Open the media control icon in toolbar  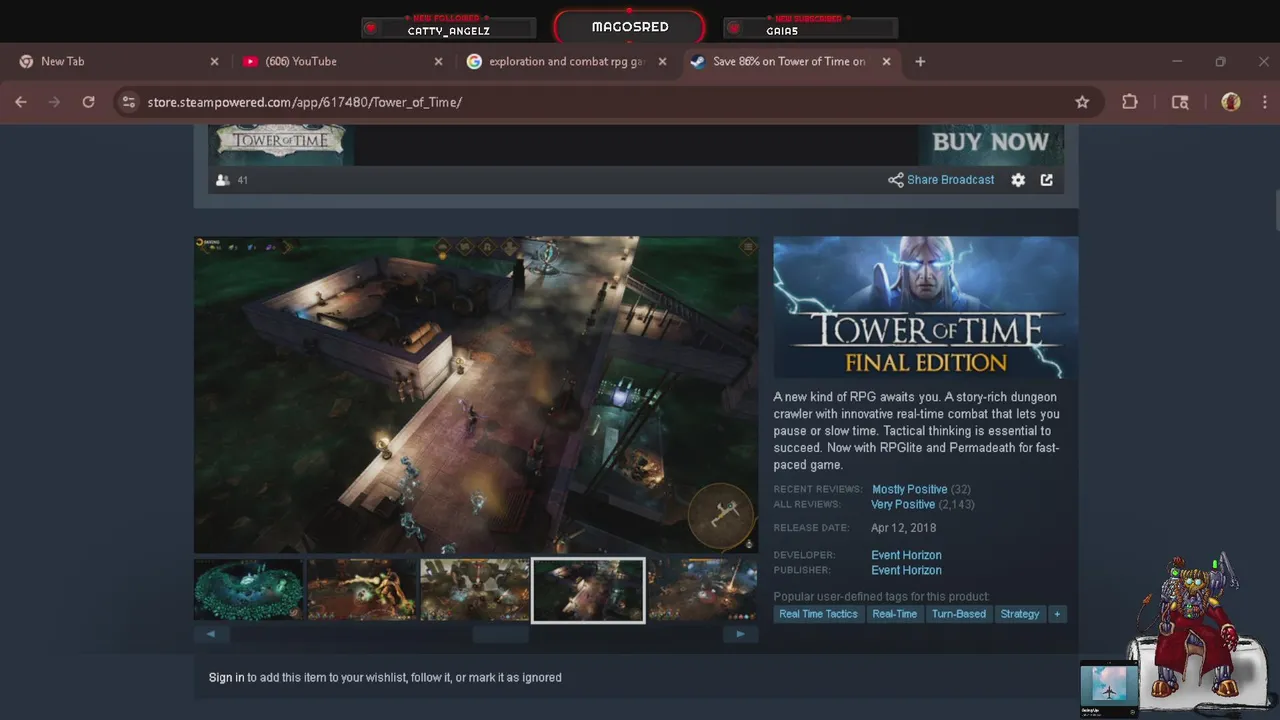pyautogui.click(x=1180, y=102)
